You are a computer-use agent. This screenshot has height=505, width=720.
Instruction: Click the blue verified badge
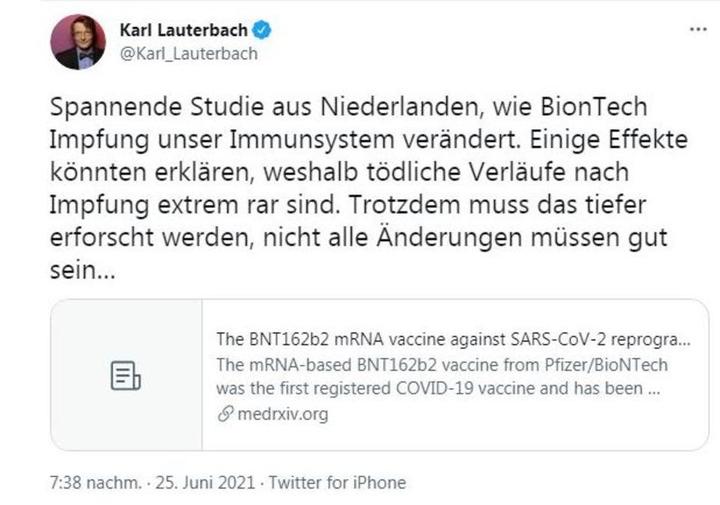pos(262,30)
